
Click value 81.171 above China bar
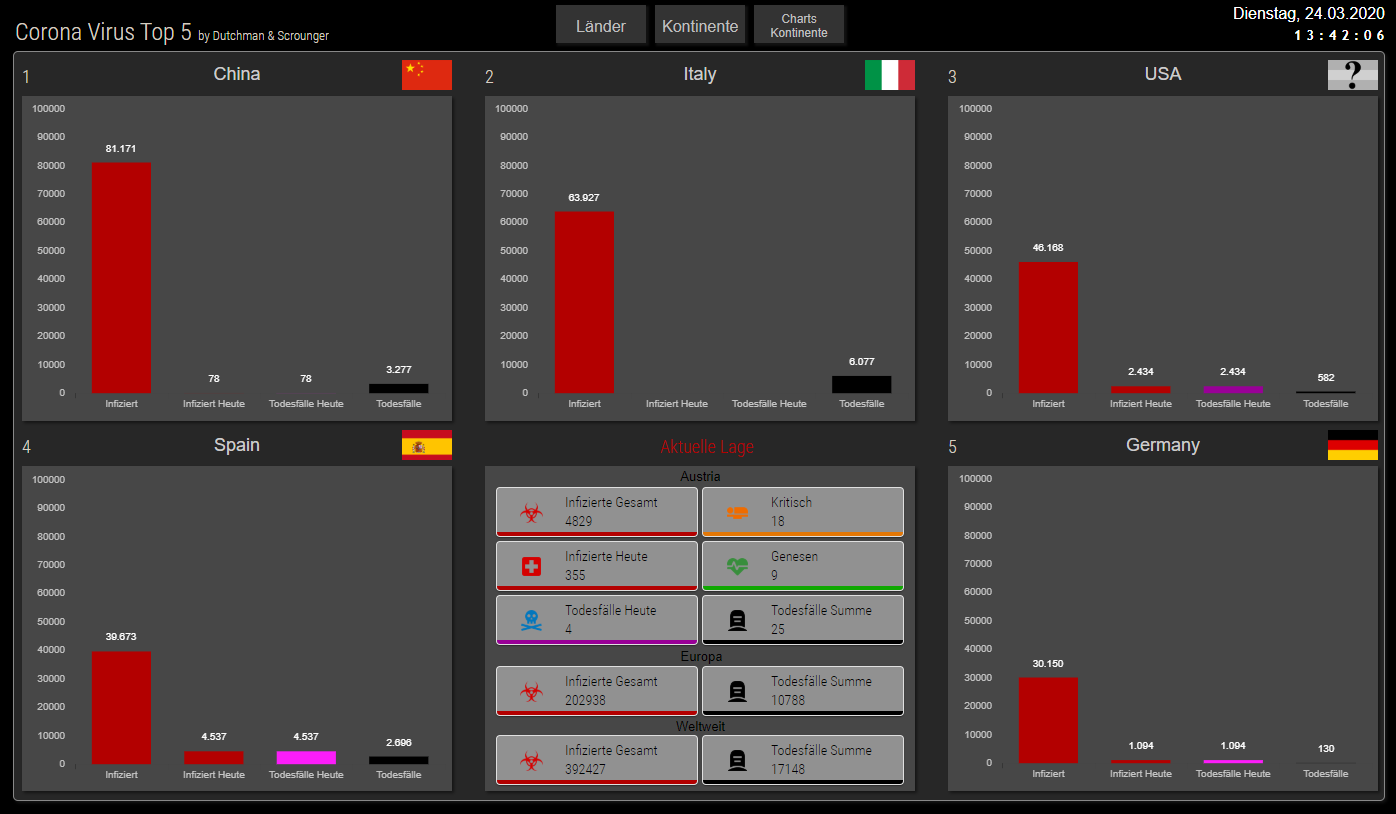point(121,149)
